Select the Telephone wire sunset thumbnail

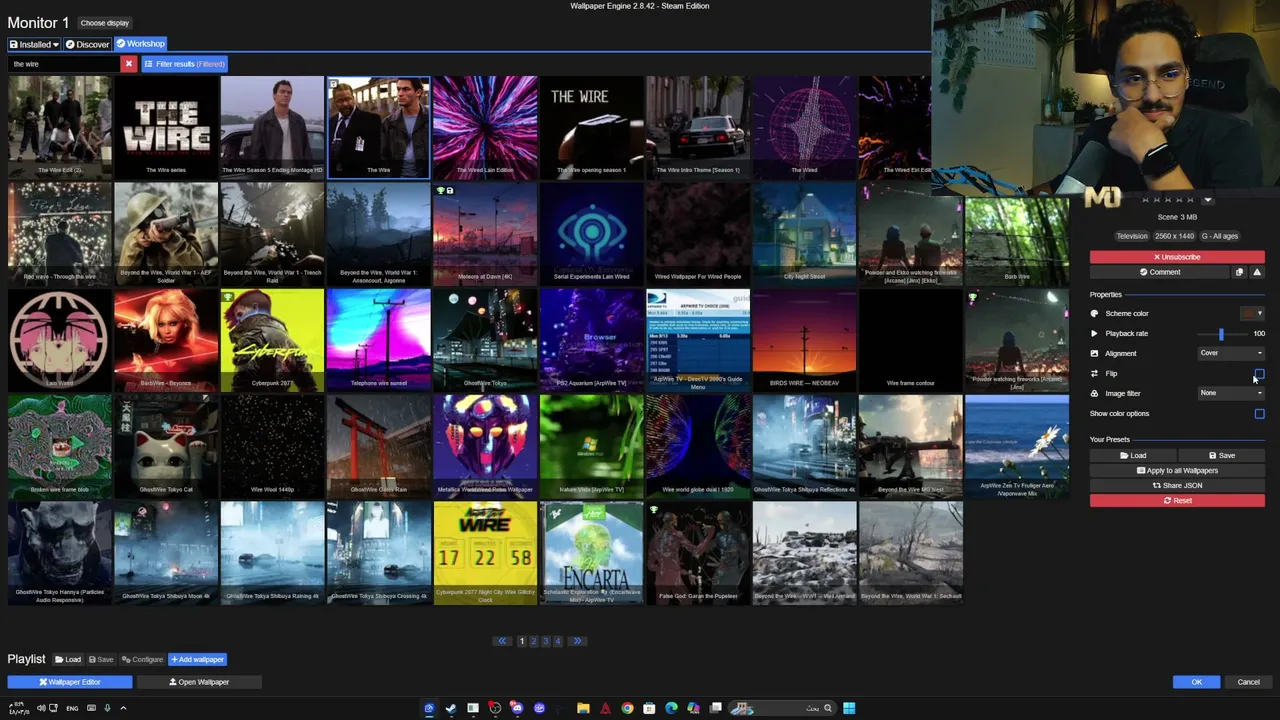coord(378,340)
